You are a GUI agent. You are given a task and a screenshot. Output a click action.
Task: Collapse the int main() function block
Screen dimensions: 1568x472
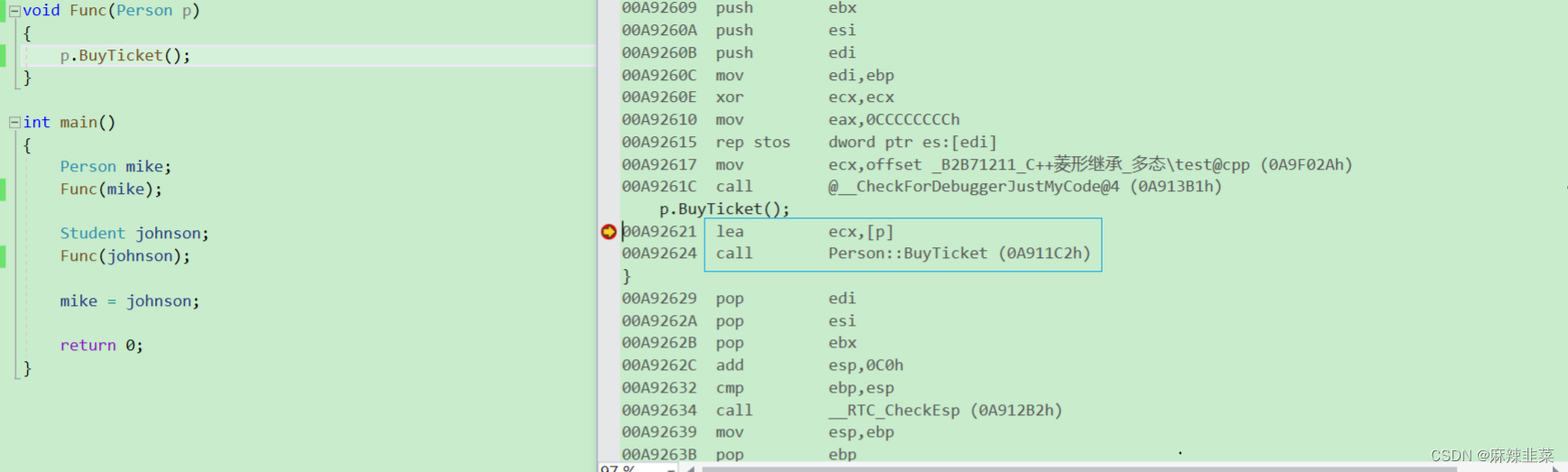(x=14, y=122)
